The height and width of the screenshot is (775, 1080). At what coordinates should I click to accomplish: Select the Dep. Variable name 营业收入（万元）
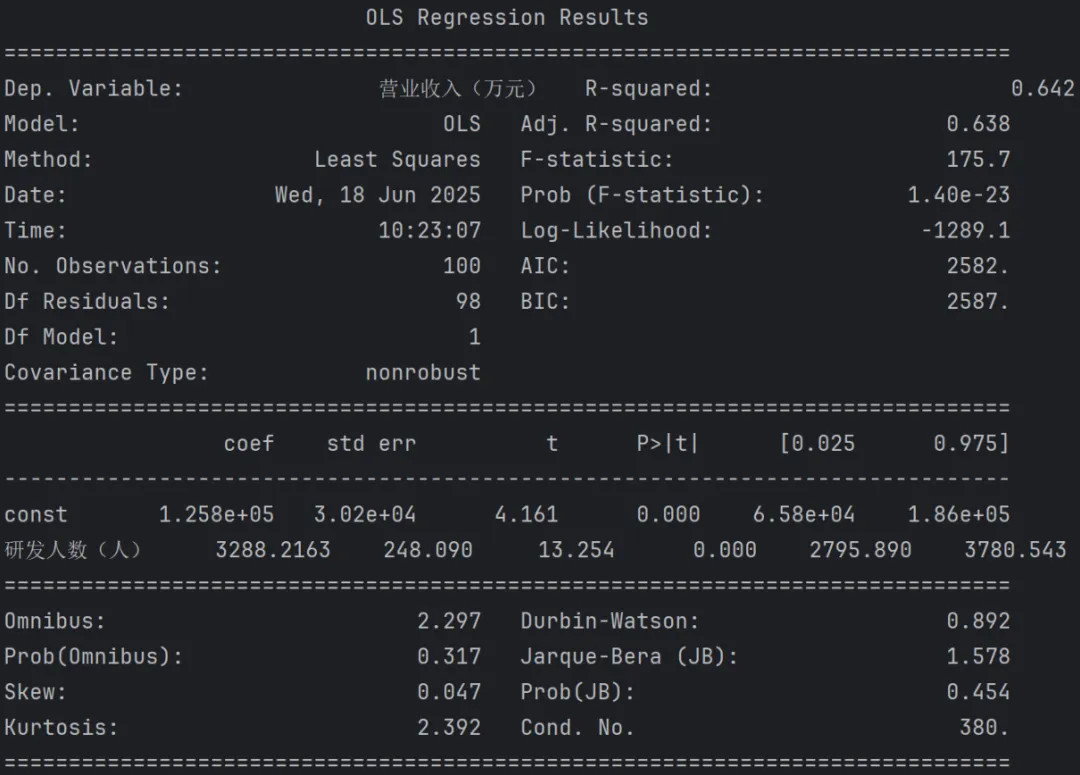click(x=457, y=88)
